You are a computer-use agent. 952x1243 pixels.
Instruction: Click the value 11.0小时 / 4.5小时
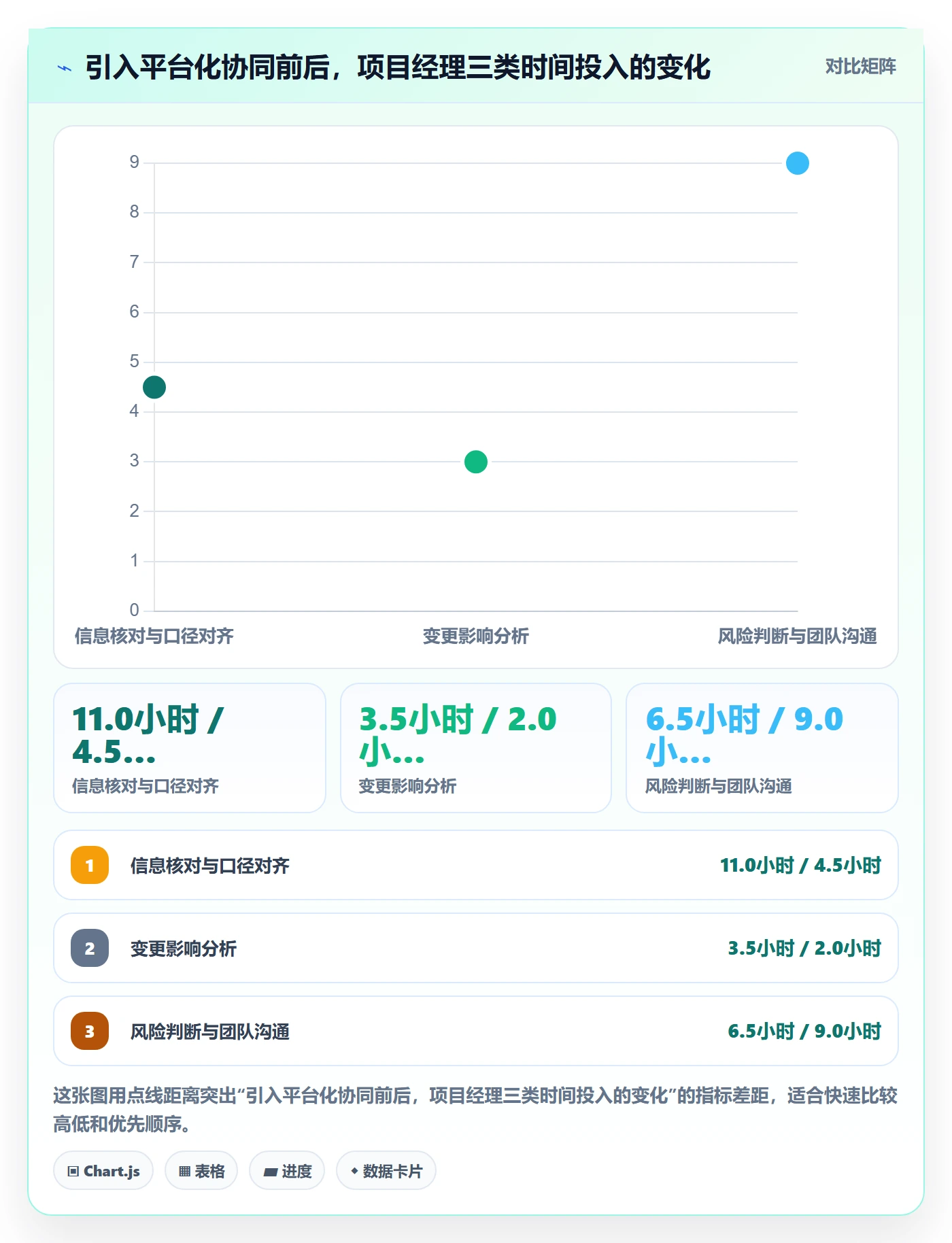[800, 866]
